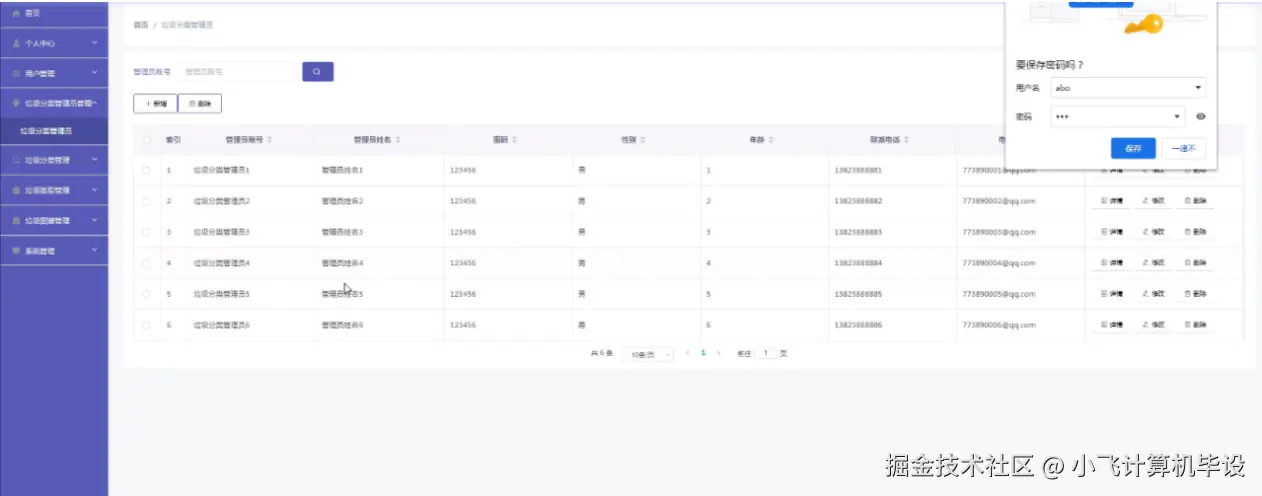1262x496 pixels.
Task: Select page 1 in pagination
Action: click(703, 353)
